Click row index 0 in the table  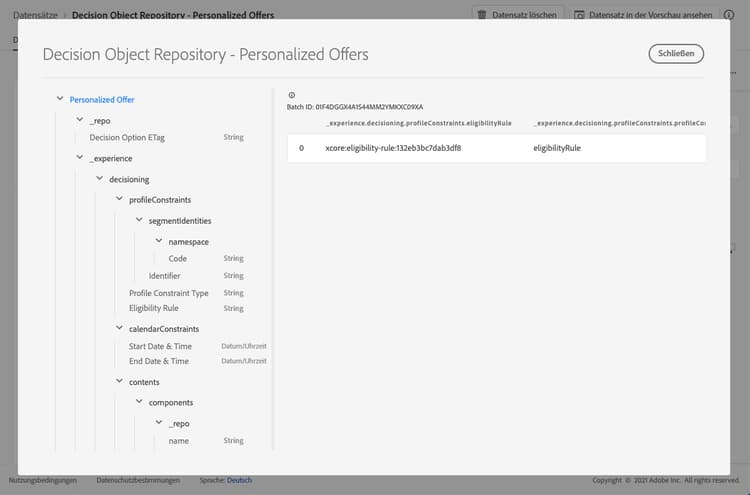pos(301,148)
